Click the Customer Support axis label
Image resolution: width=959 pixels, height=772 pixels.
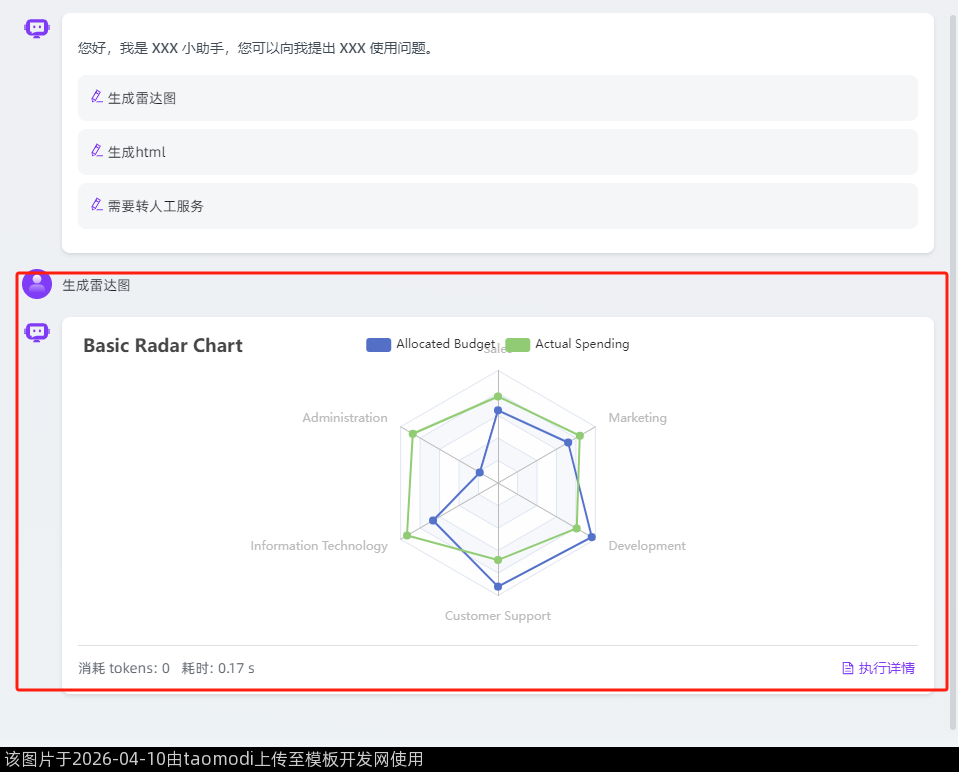(498, 616)
